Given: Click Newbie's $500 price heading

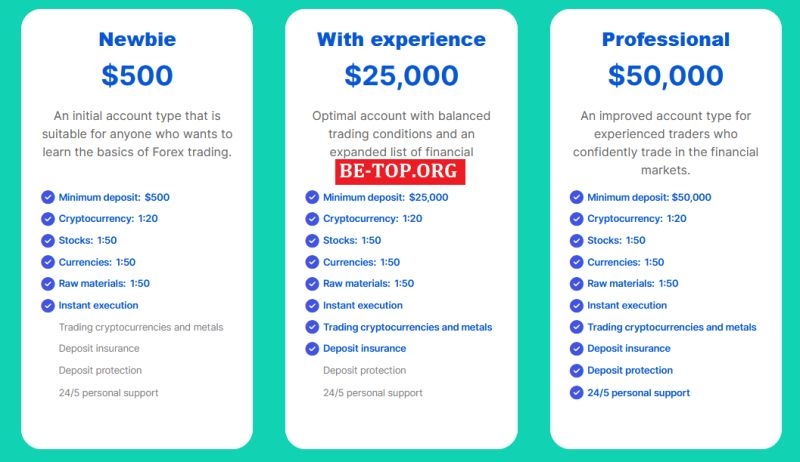Looking at the screenshot, I should [x=137, y=75].
